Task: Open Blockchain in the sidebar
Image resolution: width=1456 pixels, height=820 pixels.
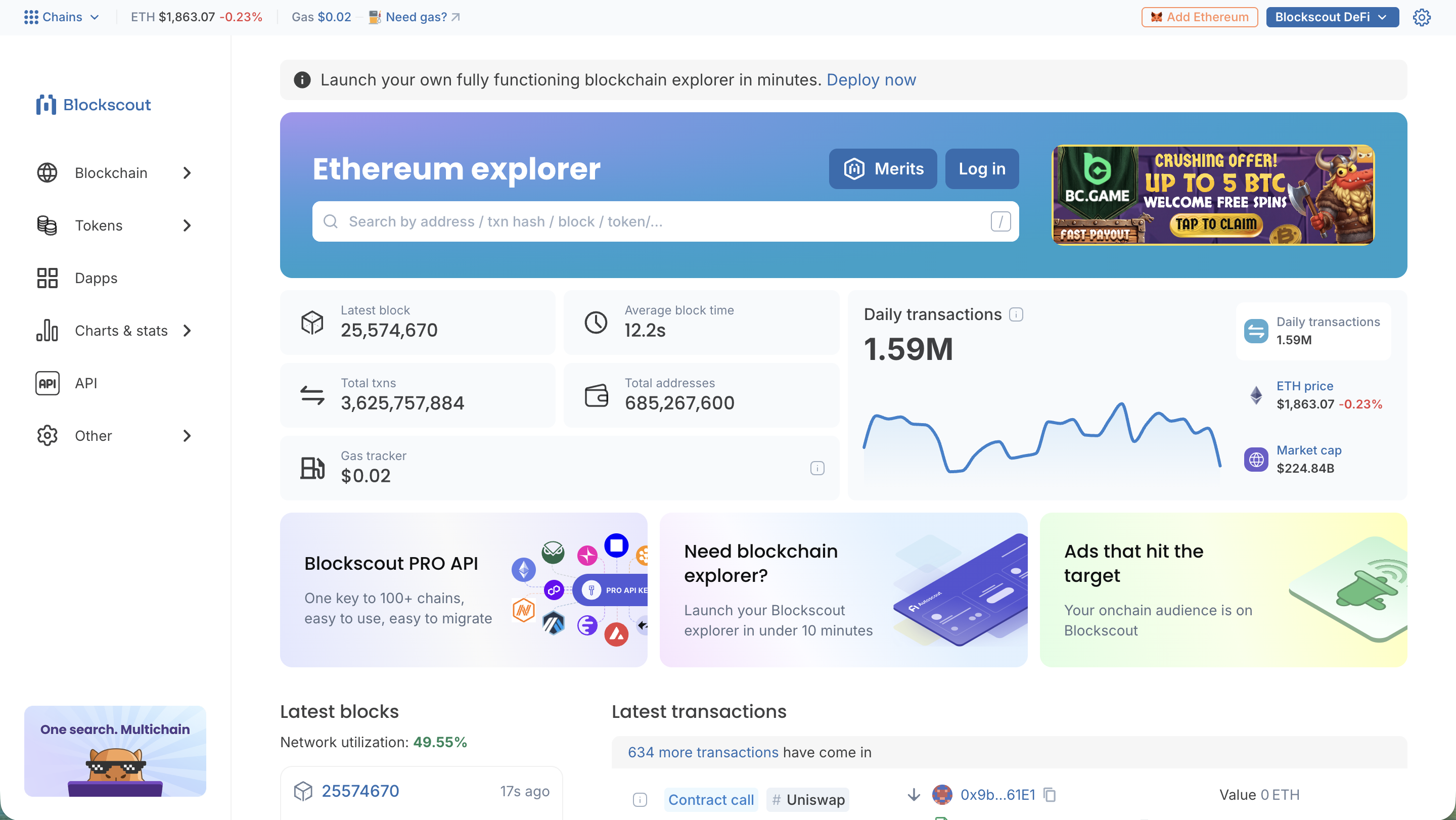Action: click(x=115, y=173)
